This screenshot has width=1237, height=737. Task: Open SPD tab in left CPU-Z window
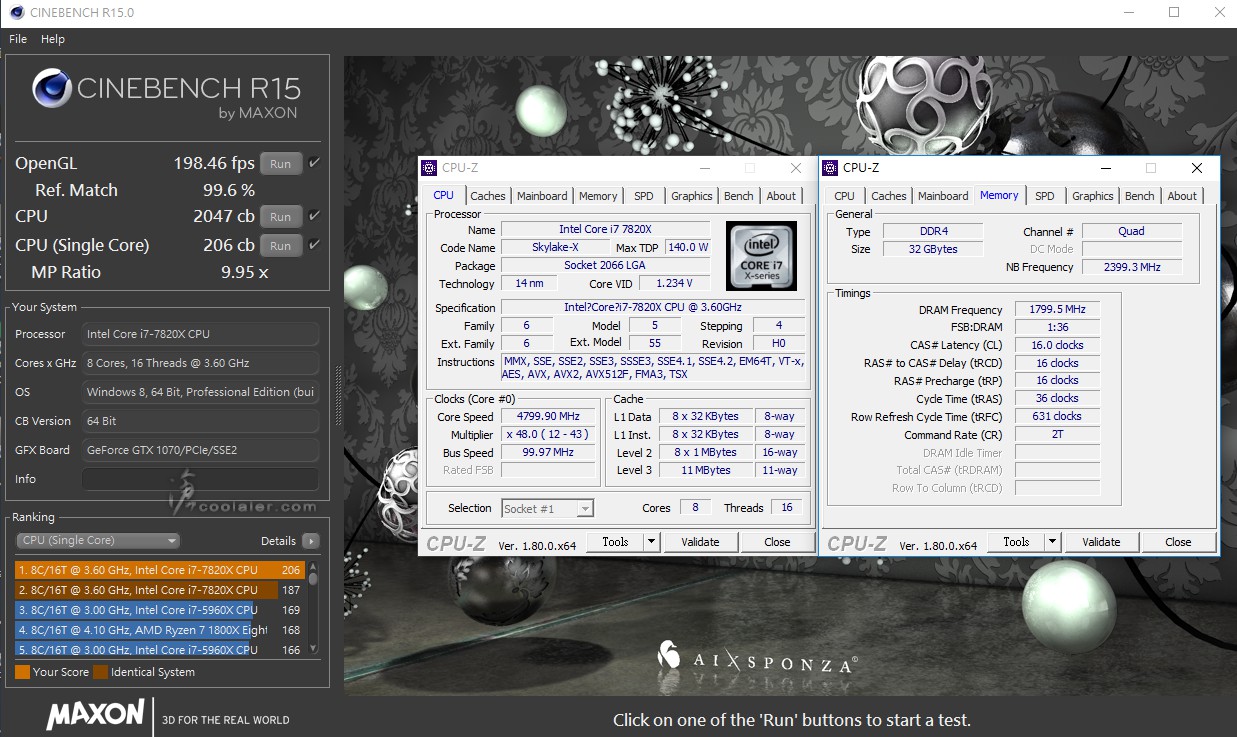(x=644, y=196)
